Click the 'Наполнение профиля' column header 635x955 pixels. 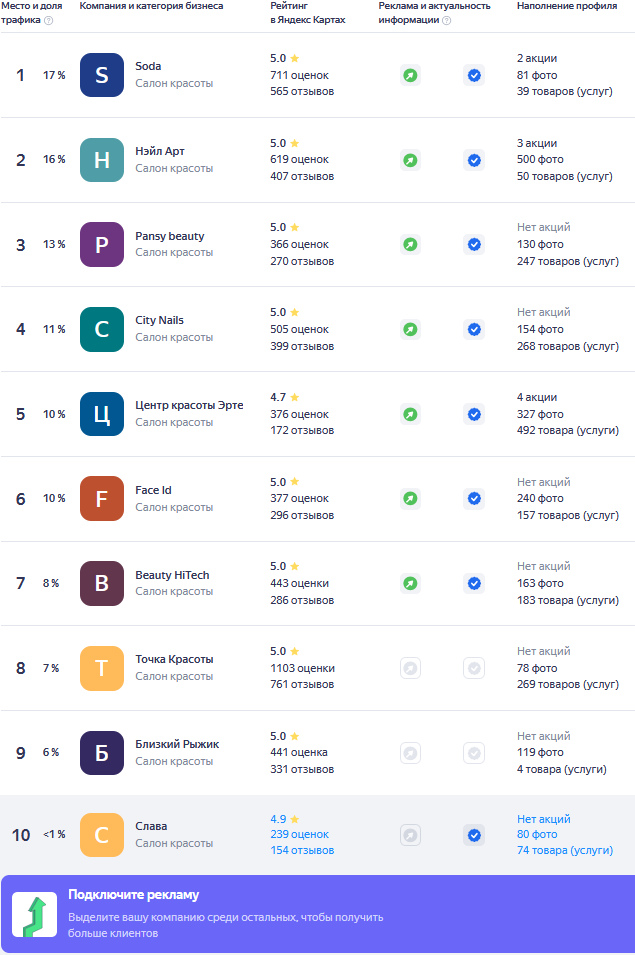[x=566, y=6]
